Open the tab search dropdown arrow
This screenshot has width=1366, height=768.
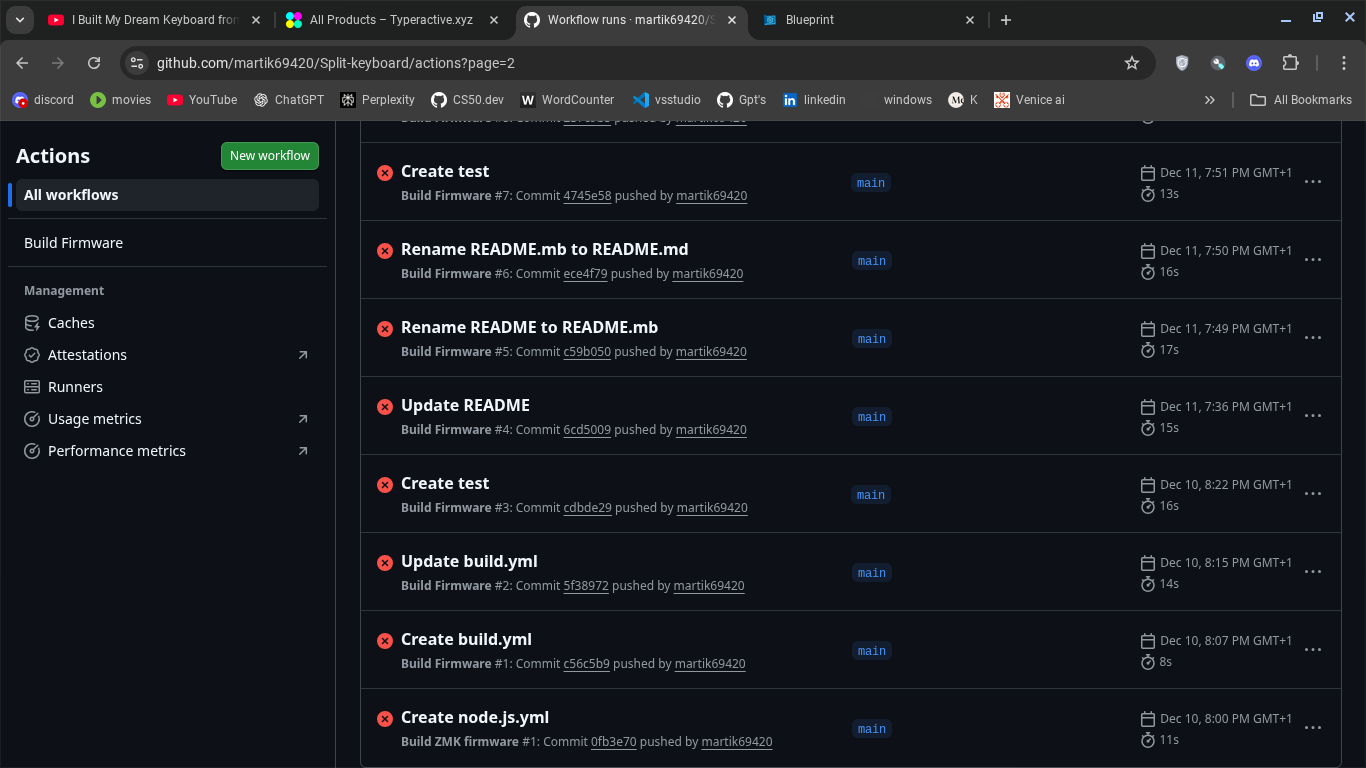tap(20, 20)
